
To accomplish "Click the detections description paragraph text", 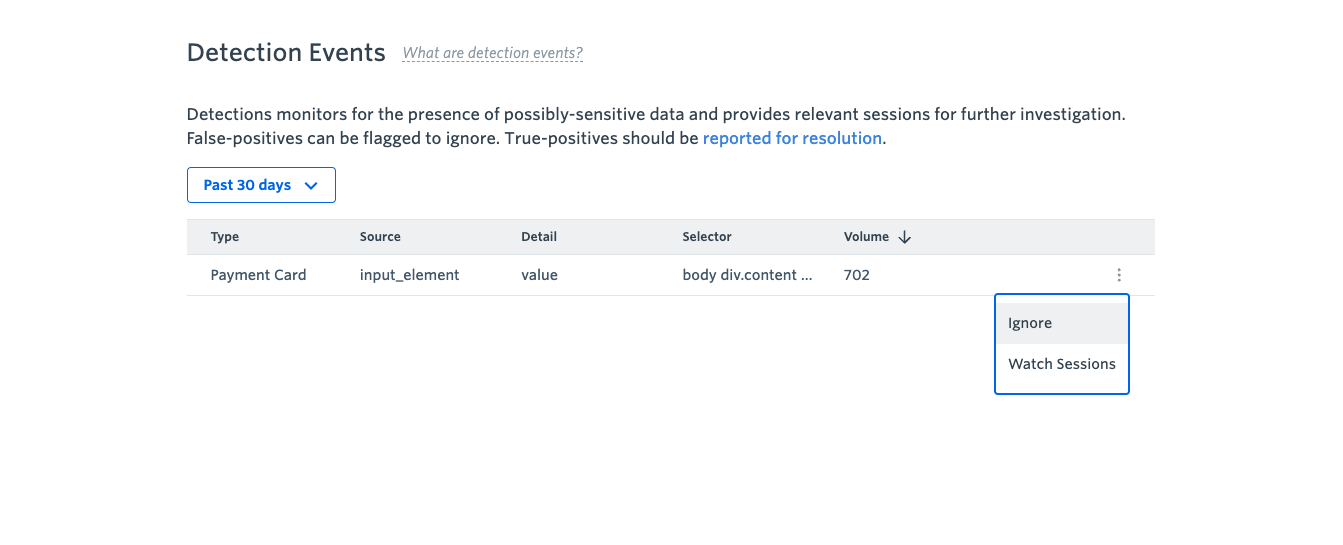I will [656, 126].
